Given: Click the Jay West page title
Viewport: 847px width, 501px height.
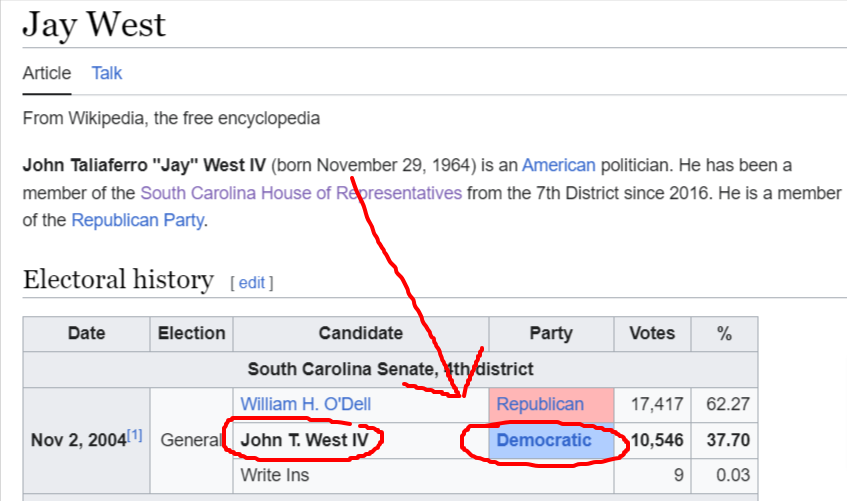Looking at the screenshot, I should [94, 25].
